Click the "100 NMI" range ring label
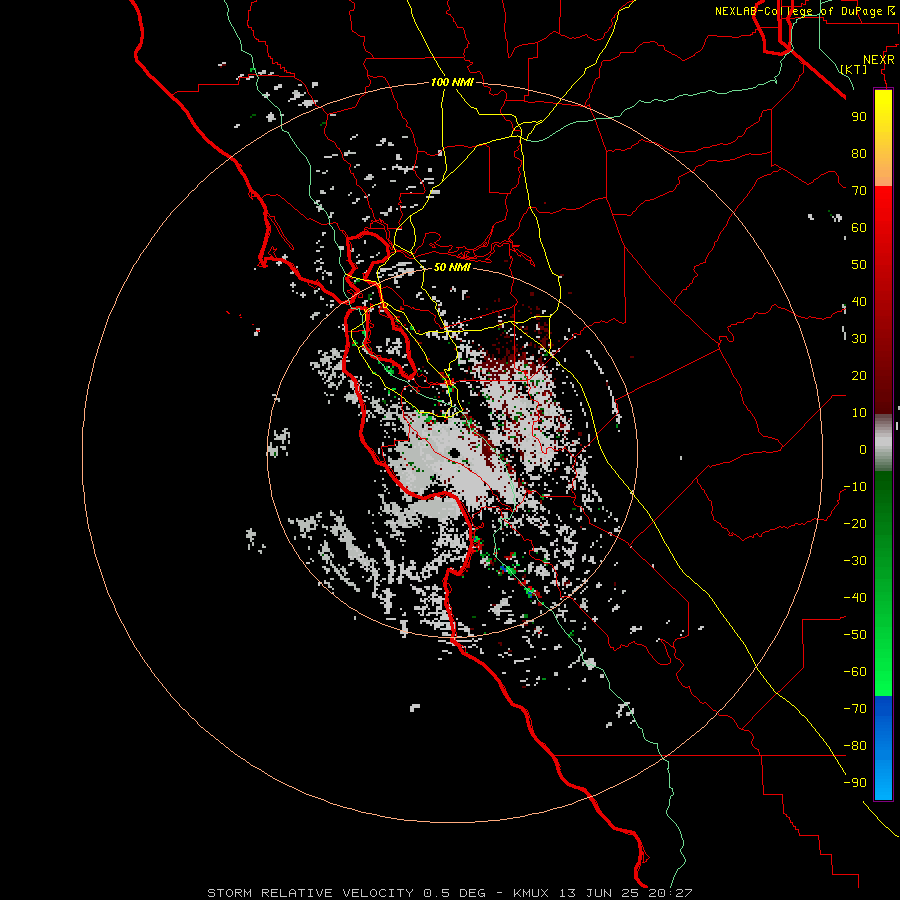 pos(452,82)
